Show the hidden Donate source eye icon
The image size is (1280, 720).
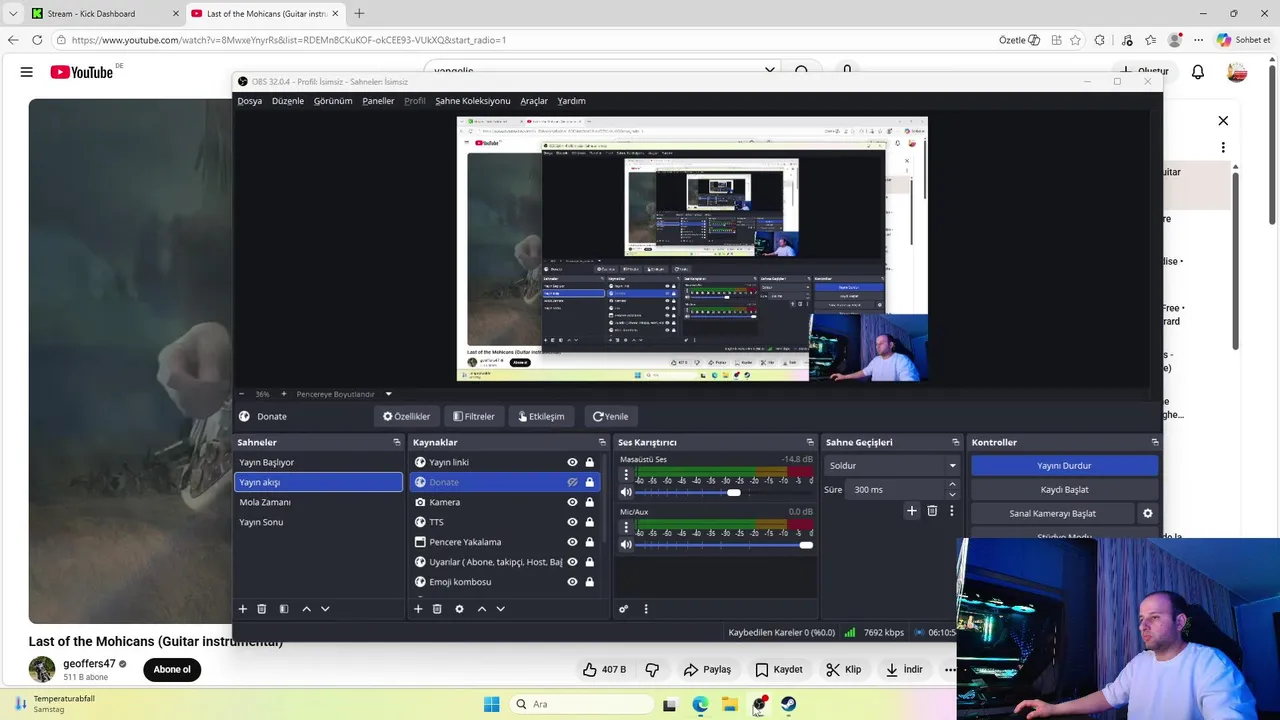pyautogui.click(x=572, y=482)
